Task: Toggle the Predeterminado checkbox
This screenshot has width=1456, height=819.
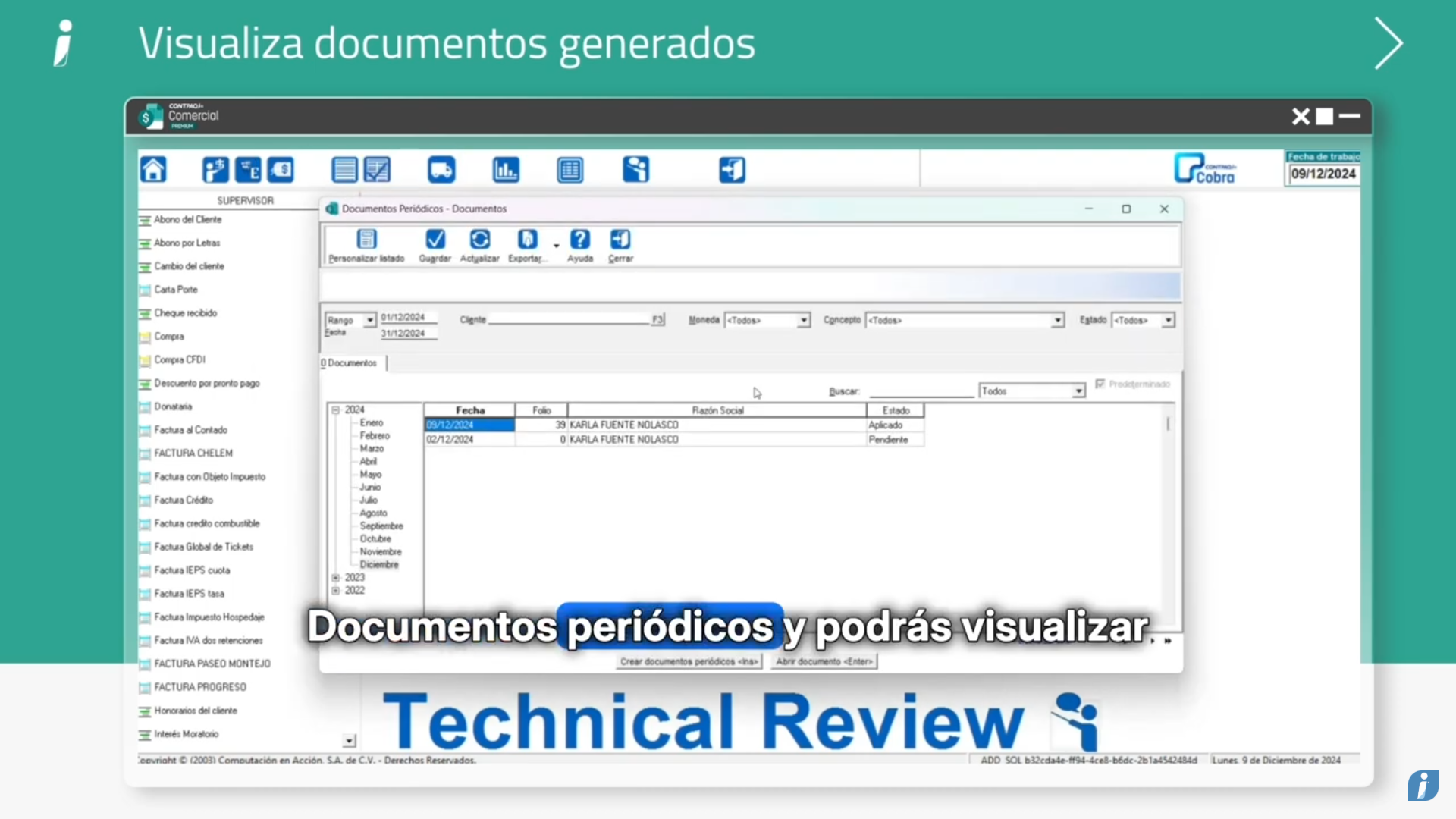Action: (x=1101, y=384)
